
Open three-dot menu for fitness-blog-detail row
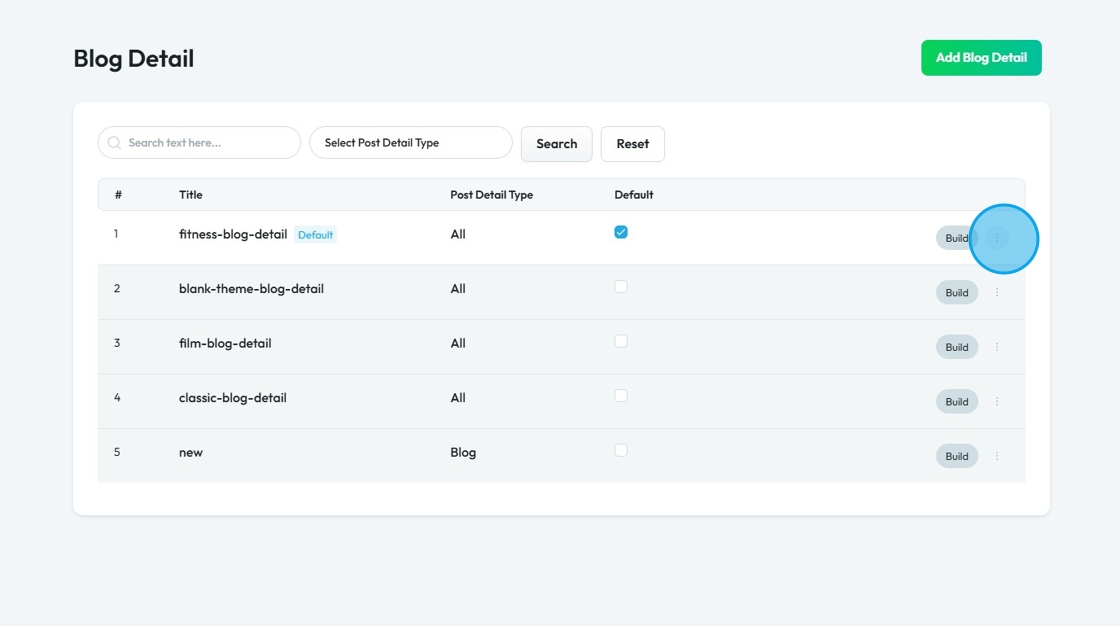pos(996,238)
